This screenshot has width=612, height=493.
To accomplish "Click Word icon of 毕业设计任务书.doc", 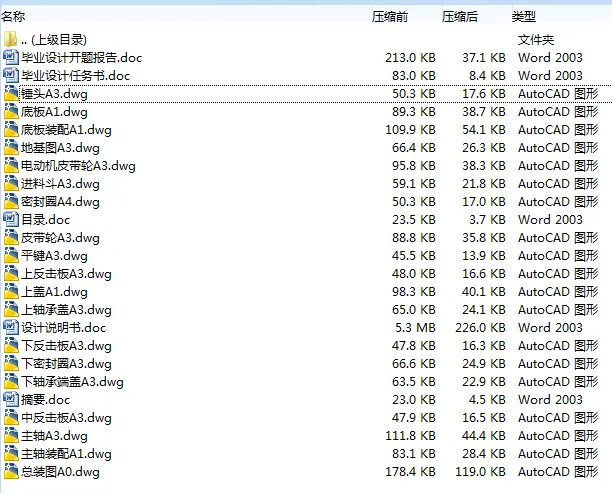I will [x=11, y=75].
